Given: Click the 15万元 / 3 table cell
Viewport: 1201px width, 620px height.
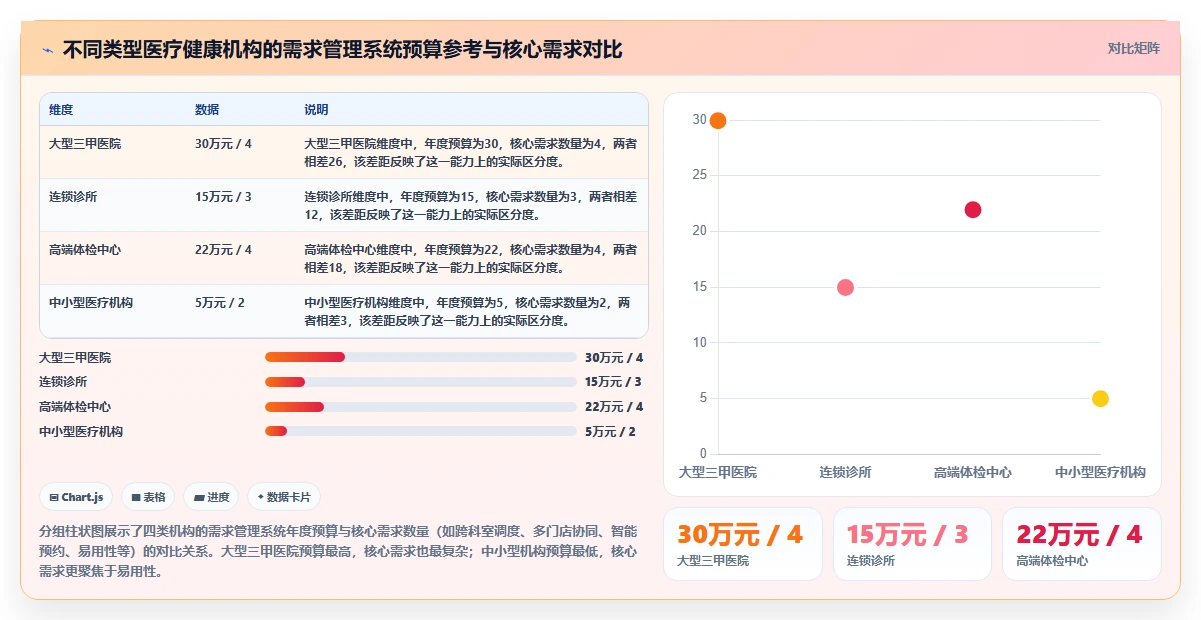Looking at the screenshot, I should [223, 197].
